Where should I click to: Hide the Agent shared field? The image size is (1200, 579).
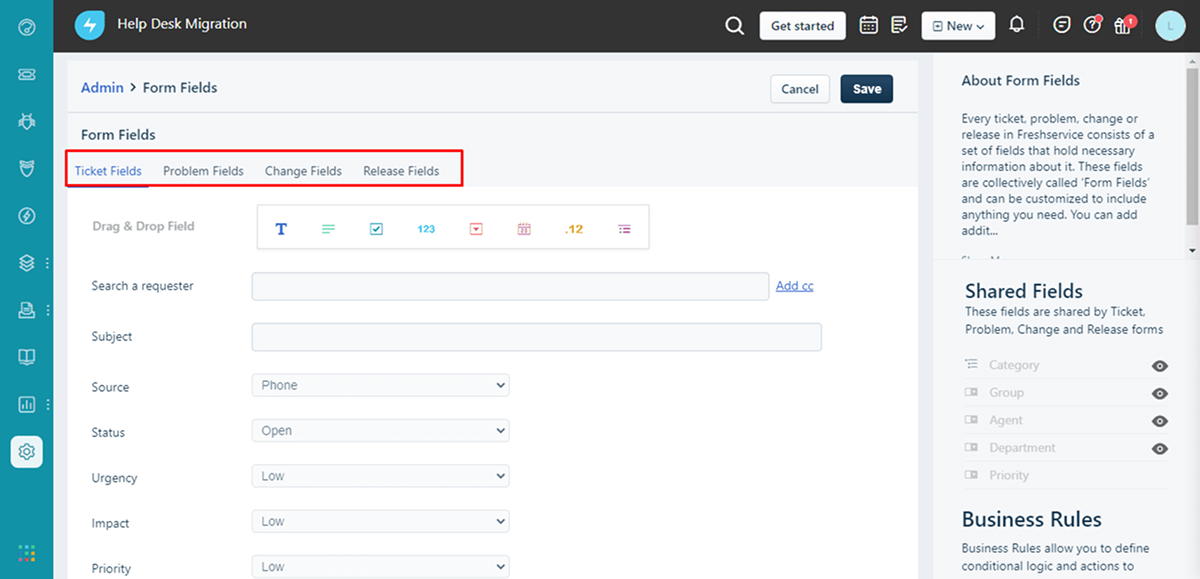(x=1159, y=421)
